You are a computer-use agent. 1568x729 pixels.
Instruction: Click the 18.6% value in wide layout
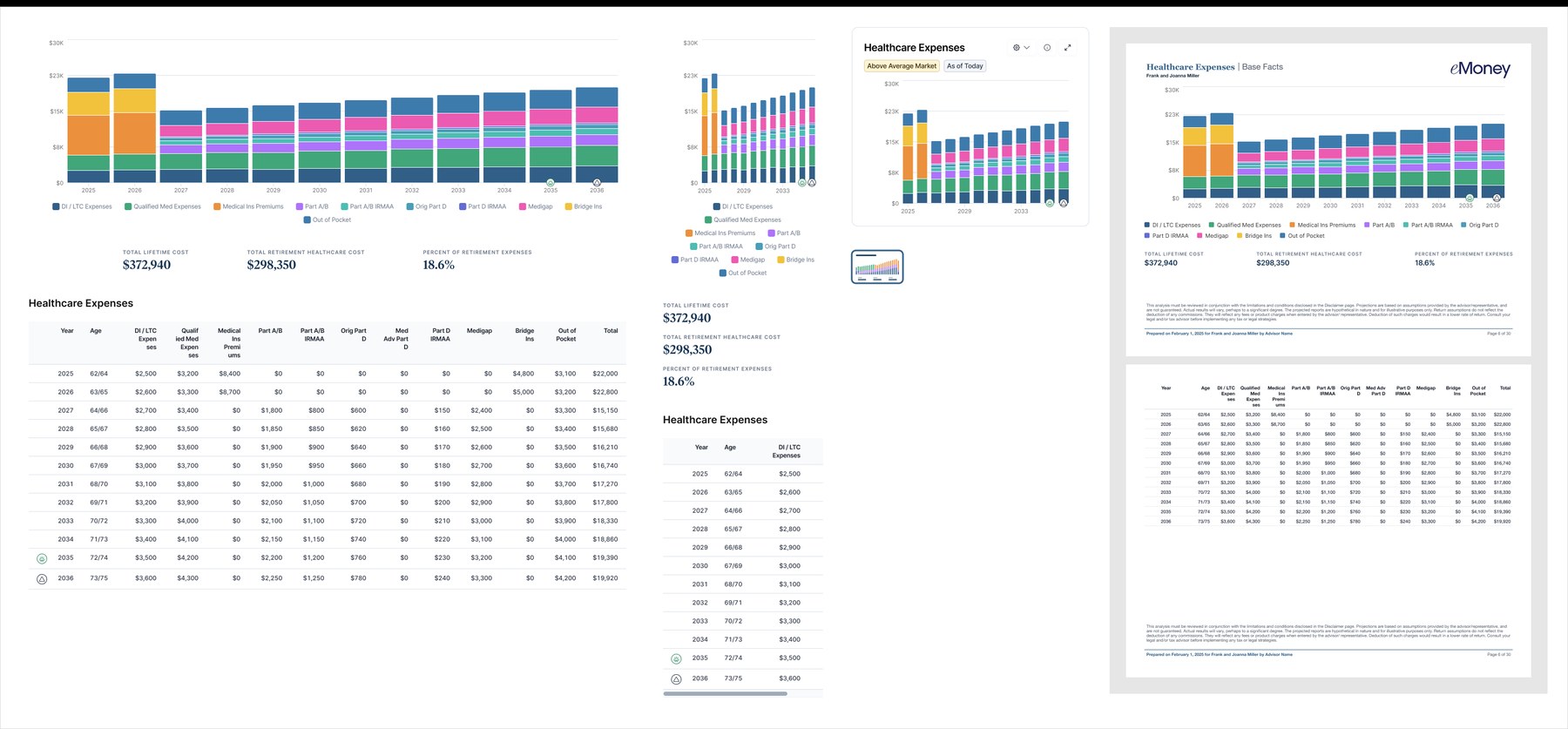click(438, 265)
